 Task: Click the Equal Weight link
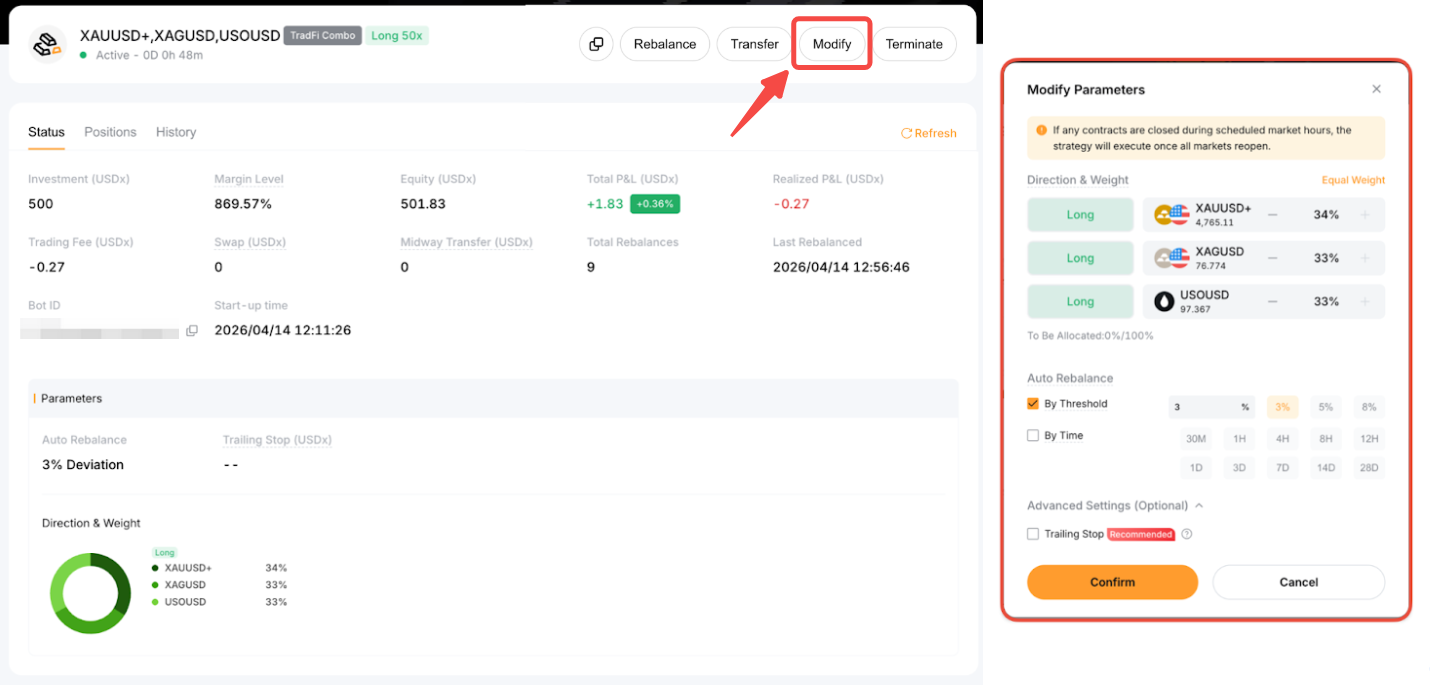(x=1353, y=181)
